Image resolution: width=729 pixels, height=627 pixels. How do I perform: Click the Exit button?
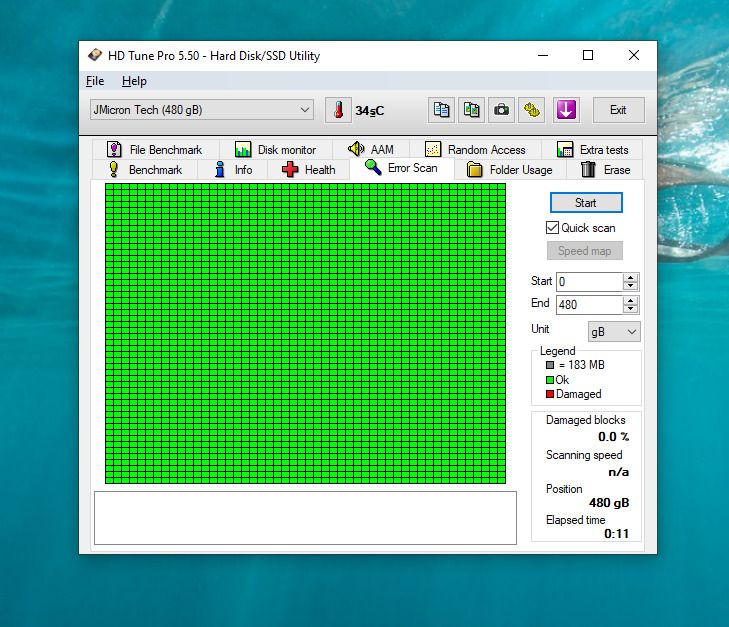click(x=618, y=110)
